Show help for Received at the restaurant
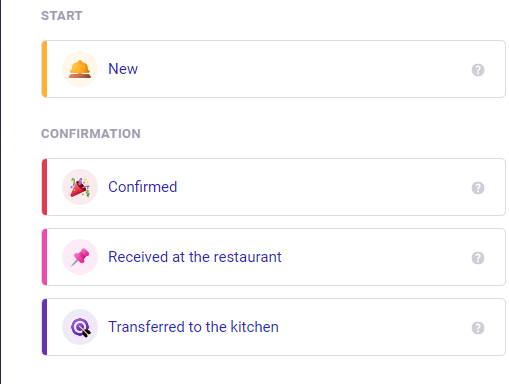 (478, 258)
